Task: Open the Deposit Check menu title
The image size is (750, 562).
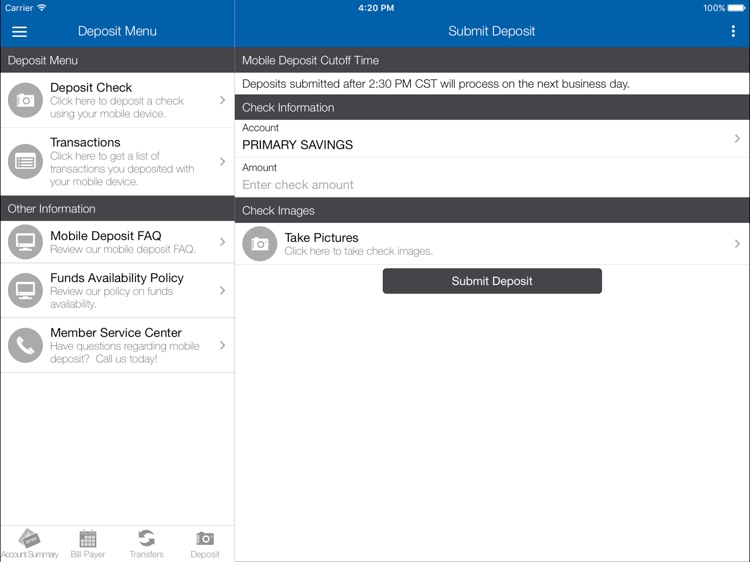Action: coord(91,88)
